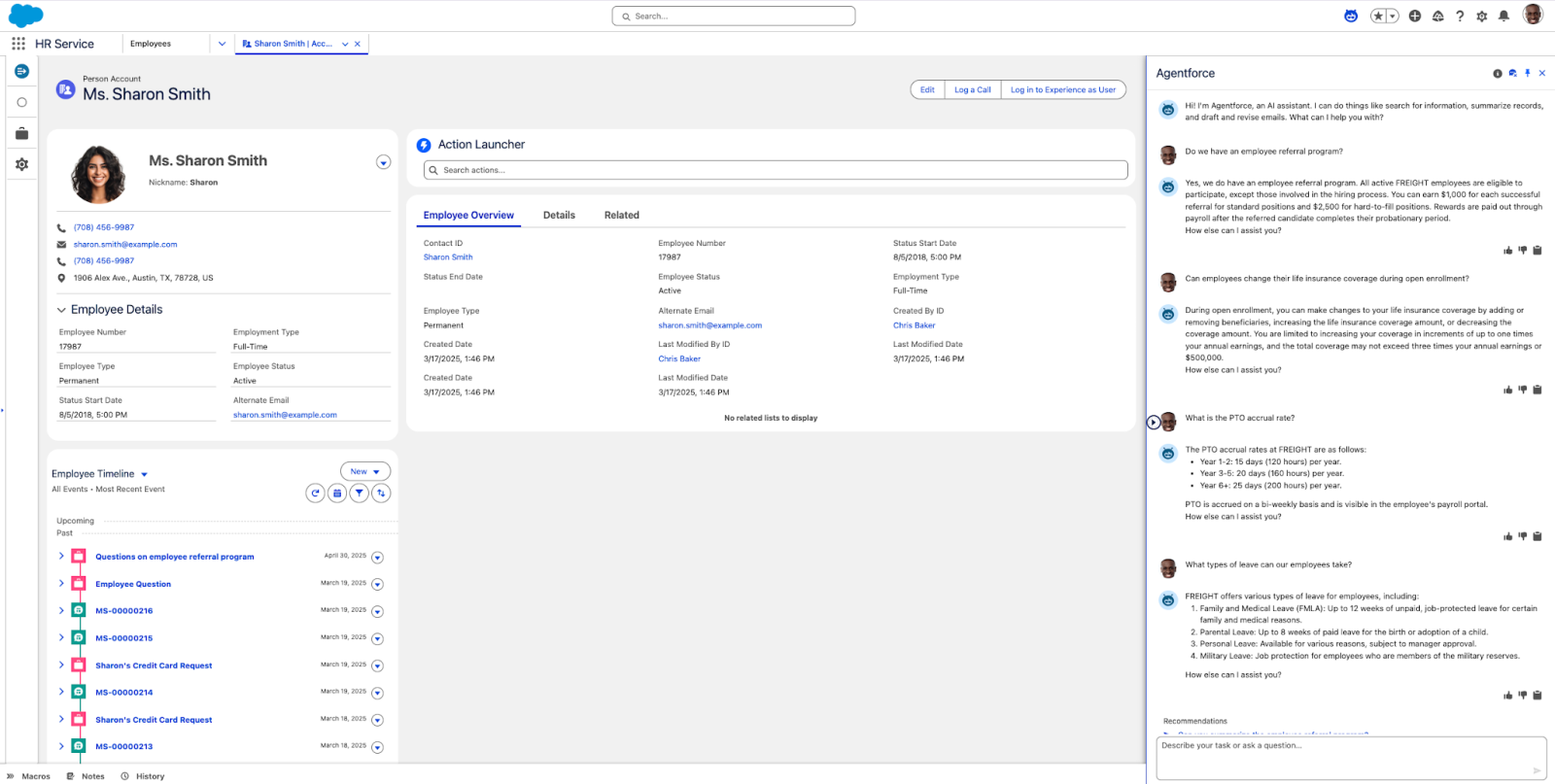Image resolution: width=1555 pixels, height=784 pixels.
Task: Open the Chris Baker Last Modified By link
Action: 679,359
